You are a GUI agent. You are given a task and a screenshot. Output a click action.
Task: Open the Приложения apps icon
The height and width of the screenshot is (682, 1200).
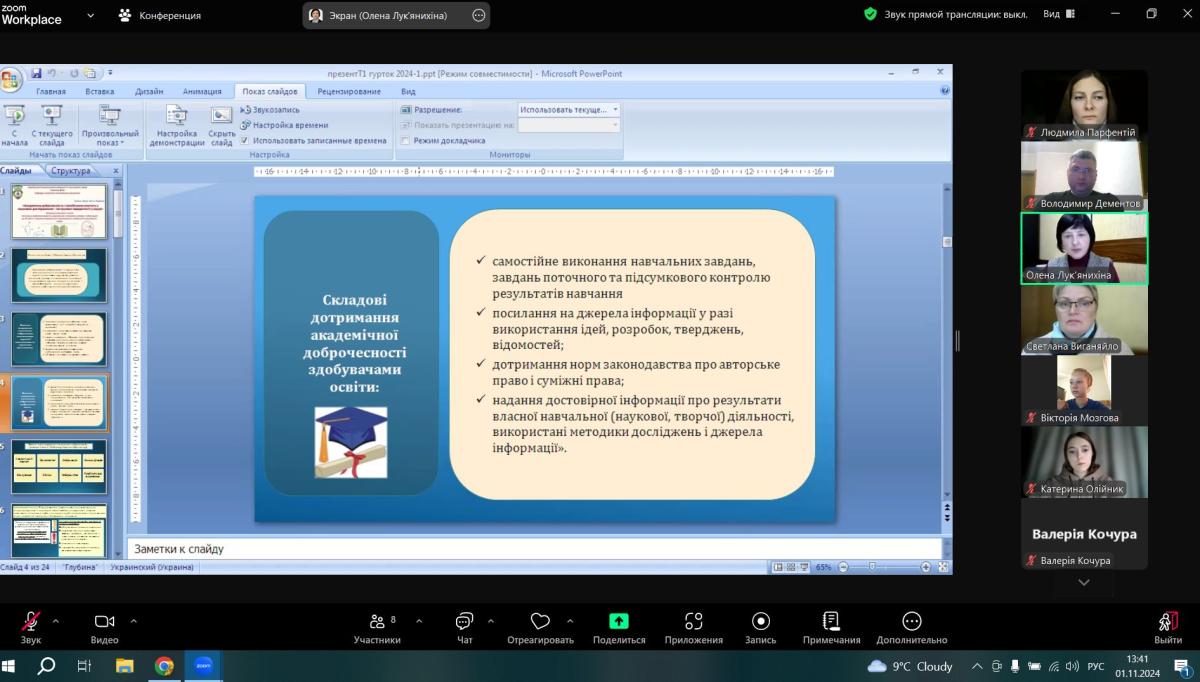coord(693,622)
